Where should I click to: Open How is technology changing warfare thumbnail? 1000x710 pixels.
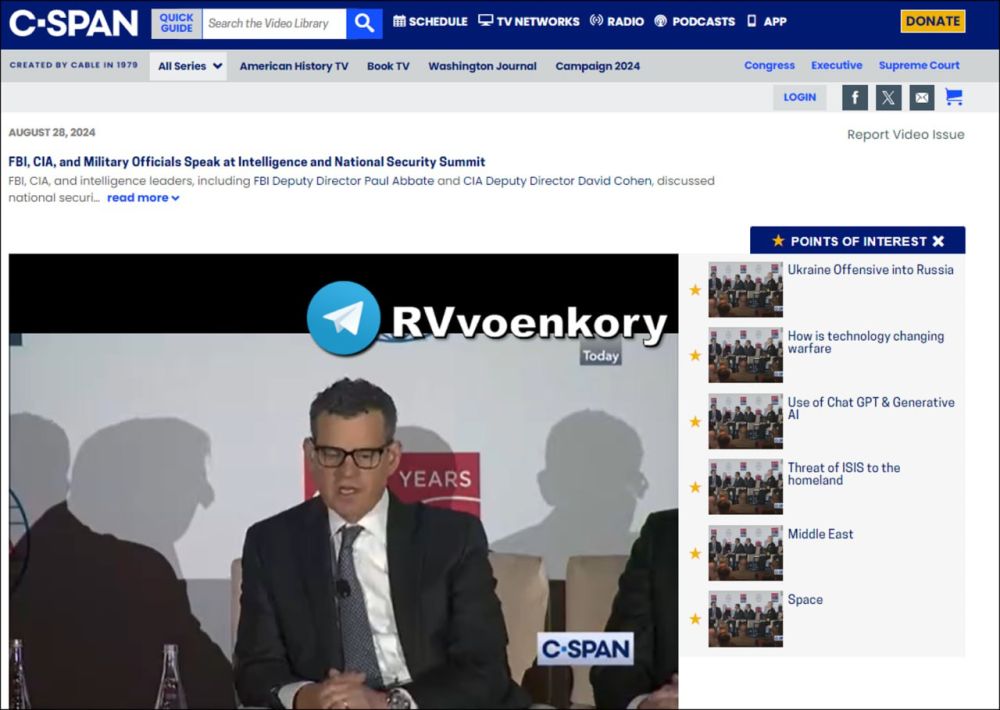pos(746,355)
